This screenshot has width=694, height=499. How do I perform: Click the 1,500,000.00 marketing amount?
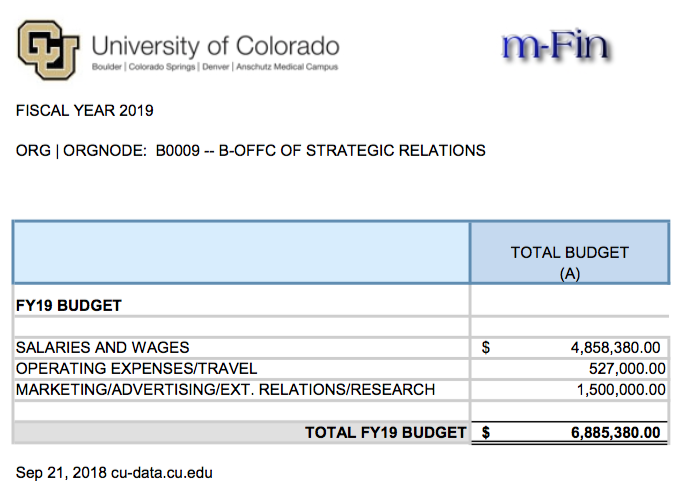620,389
